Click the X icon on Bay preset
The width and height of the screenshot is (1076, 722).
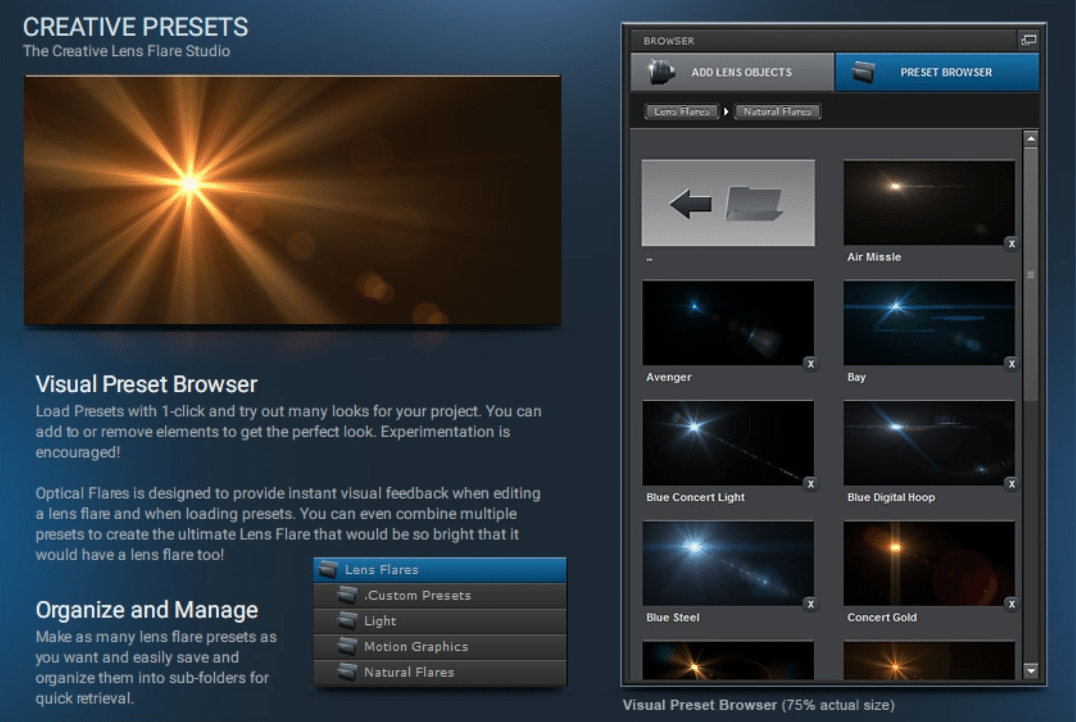pyautogui.click(x=1011, y=364)
